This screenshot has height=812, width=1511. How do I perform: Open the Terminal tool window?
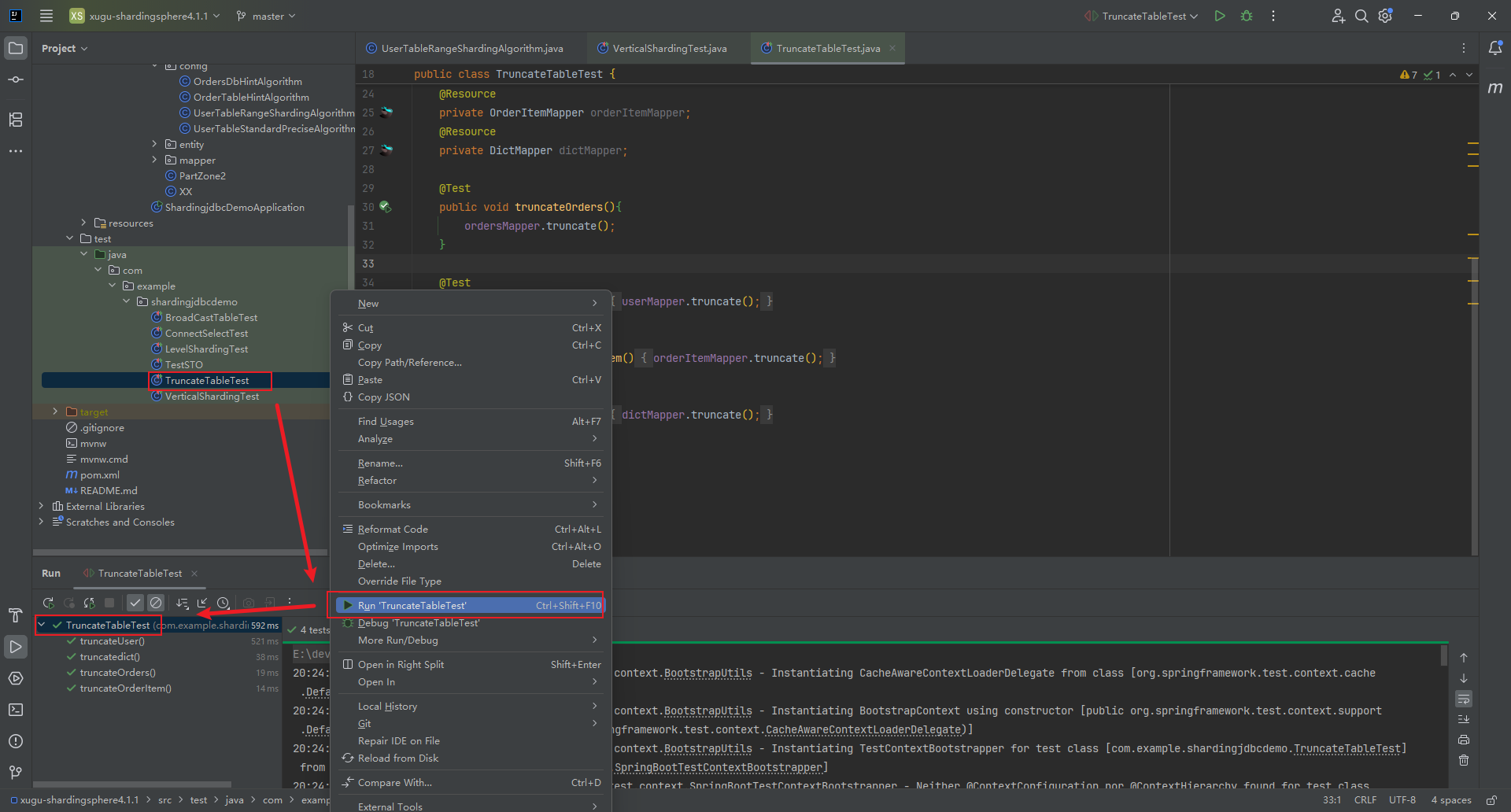tap(15, 710)
